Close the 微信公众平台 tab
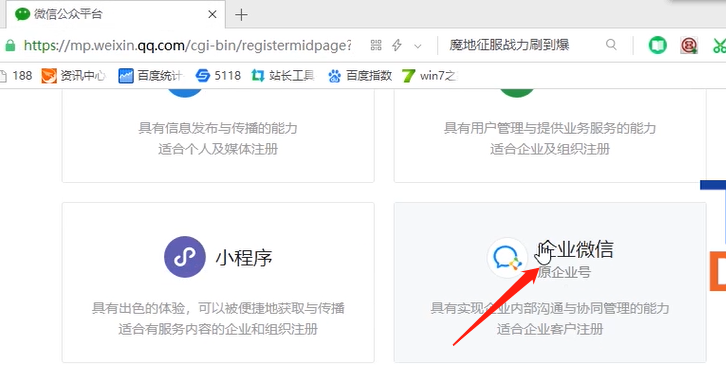Viewport: 726px width, 391px height. pos(213,14)
